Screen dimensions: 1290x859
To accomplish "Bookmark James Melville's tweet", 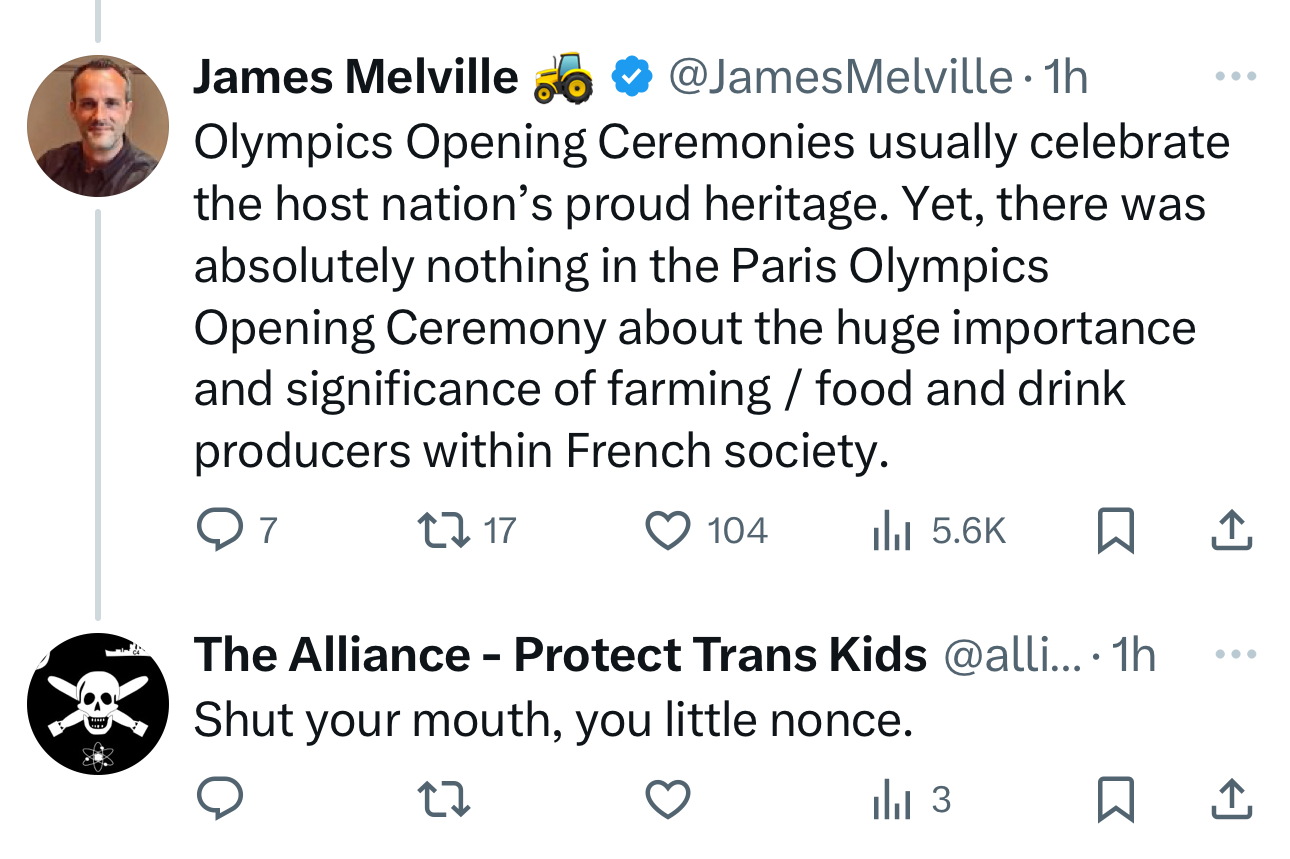I will (x=1116, y=531).
